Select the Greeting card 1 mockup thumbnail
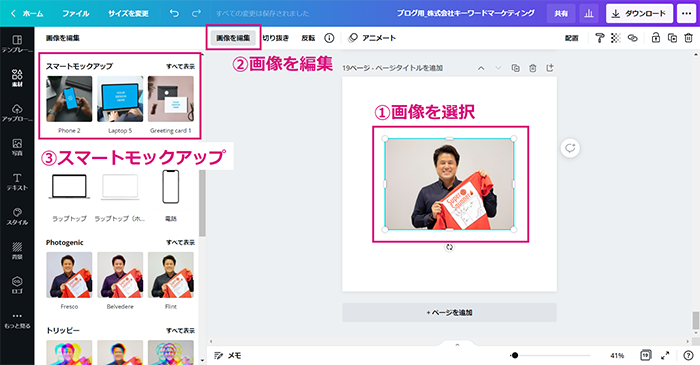Screen dimensions: 700x365 tap(171, 99)
